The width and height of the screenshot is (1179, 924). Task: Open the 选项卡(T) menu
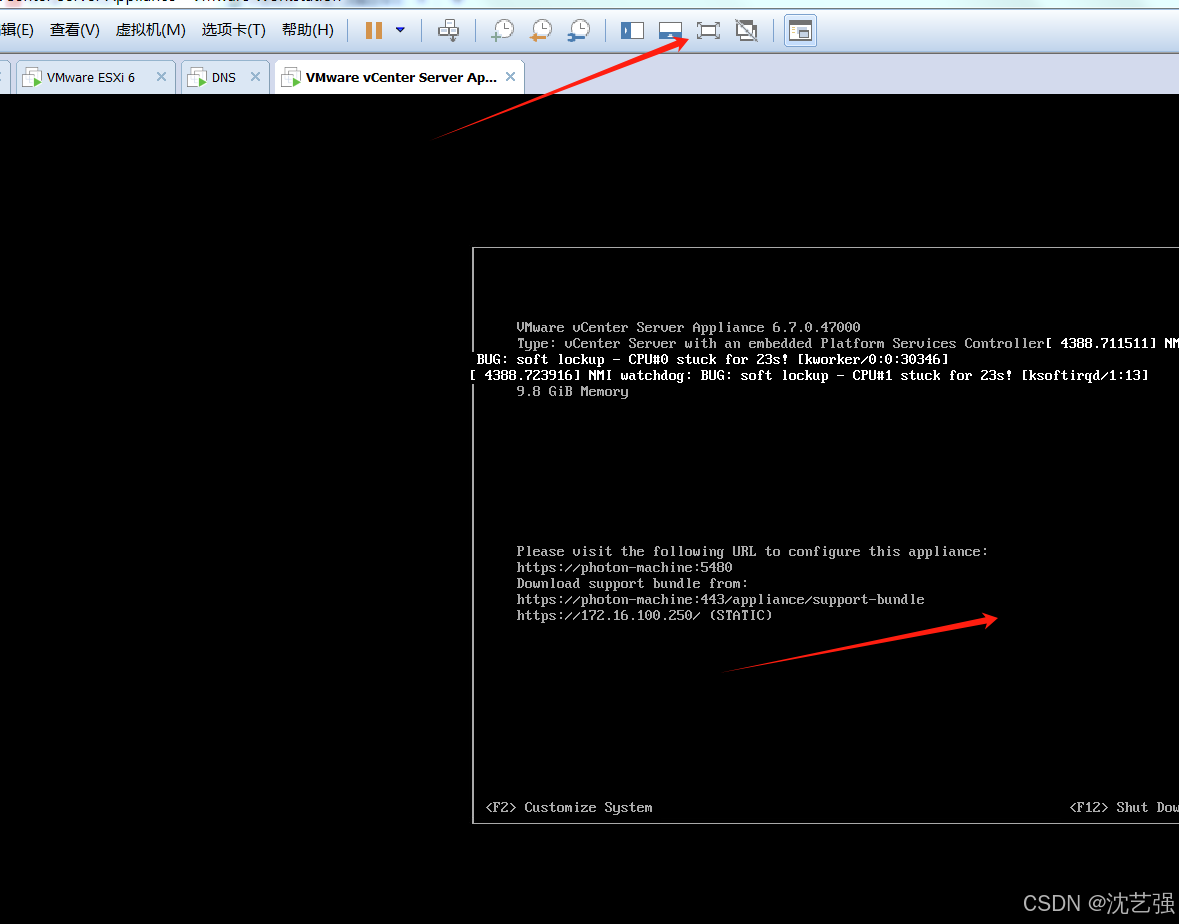[x=233, y=30]
